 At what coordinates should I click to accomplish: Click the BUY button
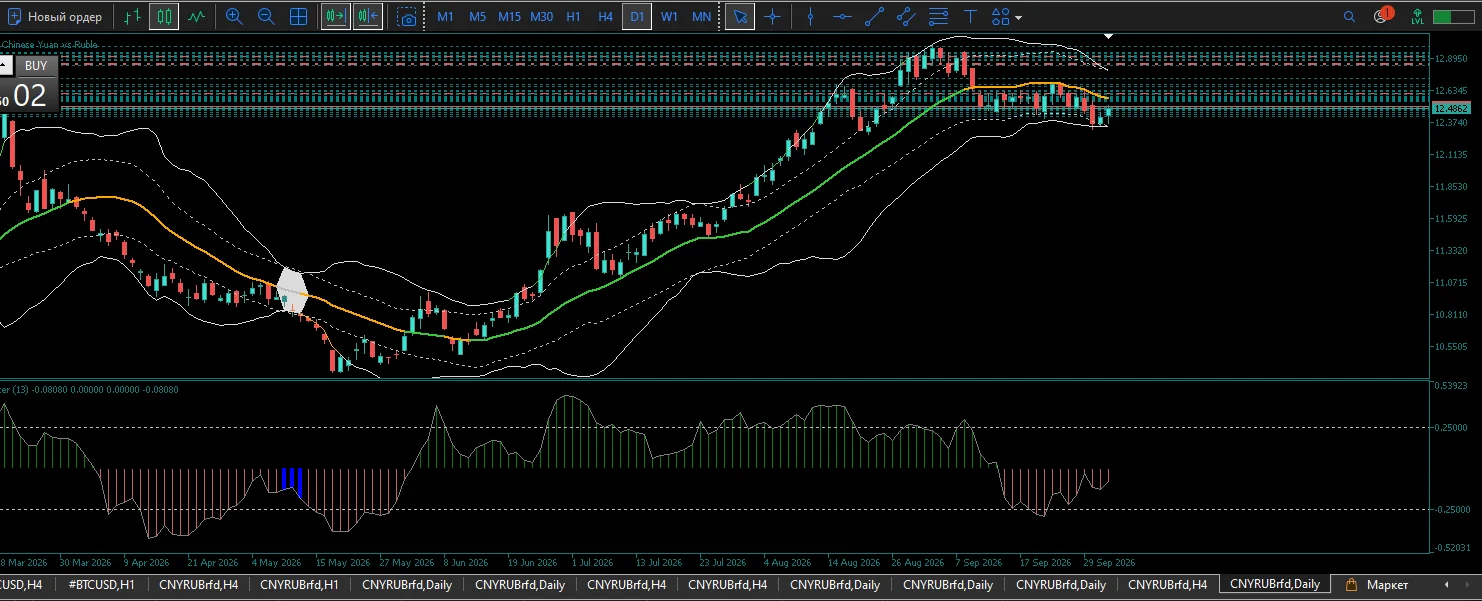click(x=36, y=66)
